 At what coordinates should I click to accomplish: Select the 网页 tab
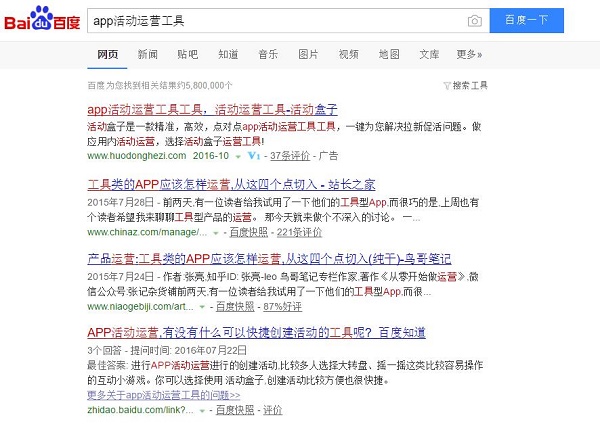(x=107, y=54)
